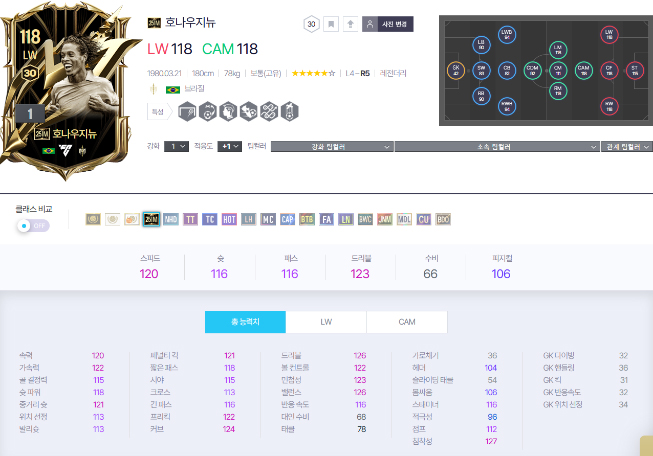This screenshot has height=456, width=653.
Task: Pick the BTB class badge
Action: 307,219
